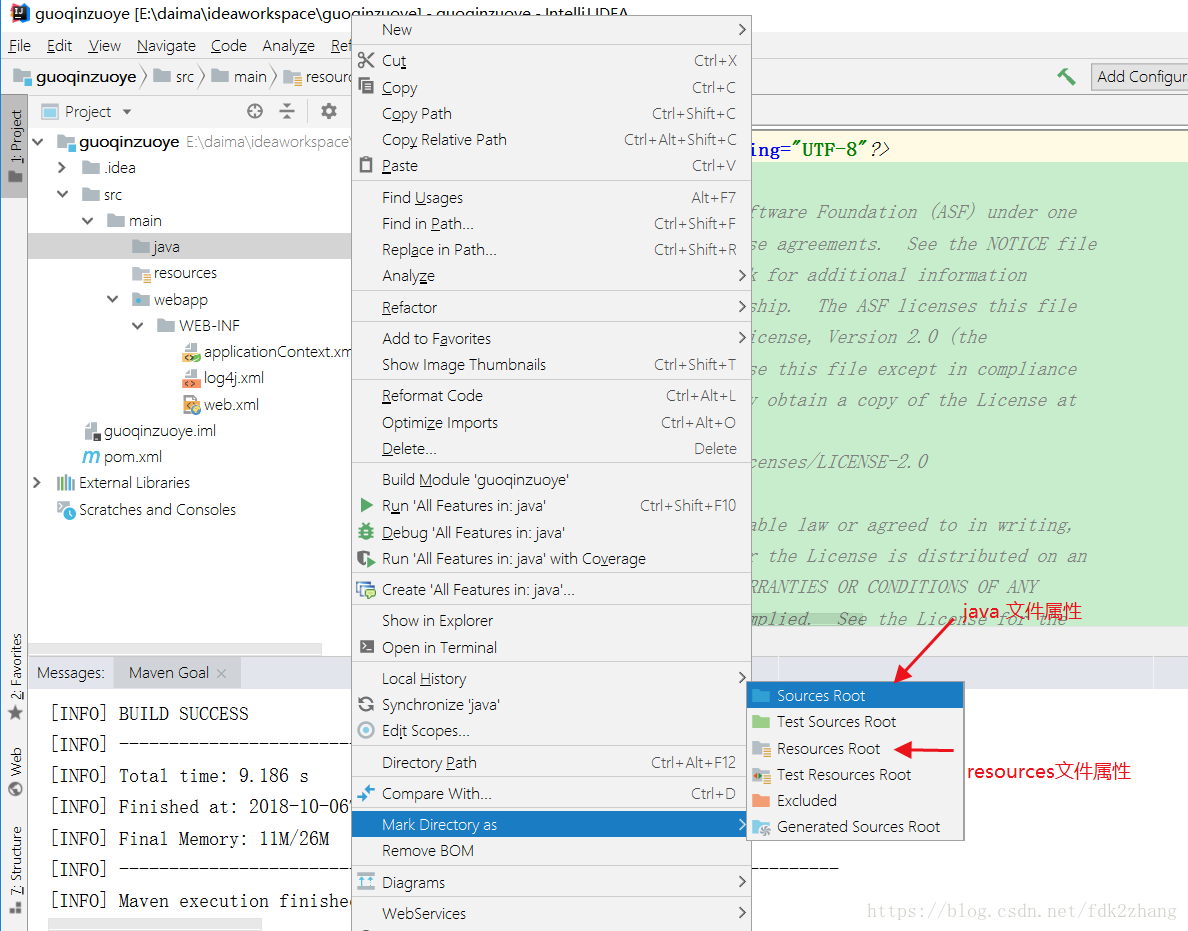Open Project panel settings gear
The height and width of the screenshot is (931, 1188).
329,111
